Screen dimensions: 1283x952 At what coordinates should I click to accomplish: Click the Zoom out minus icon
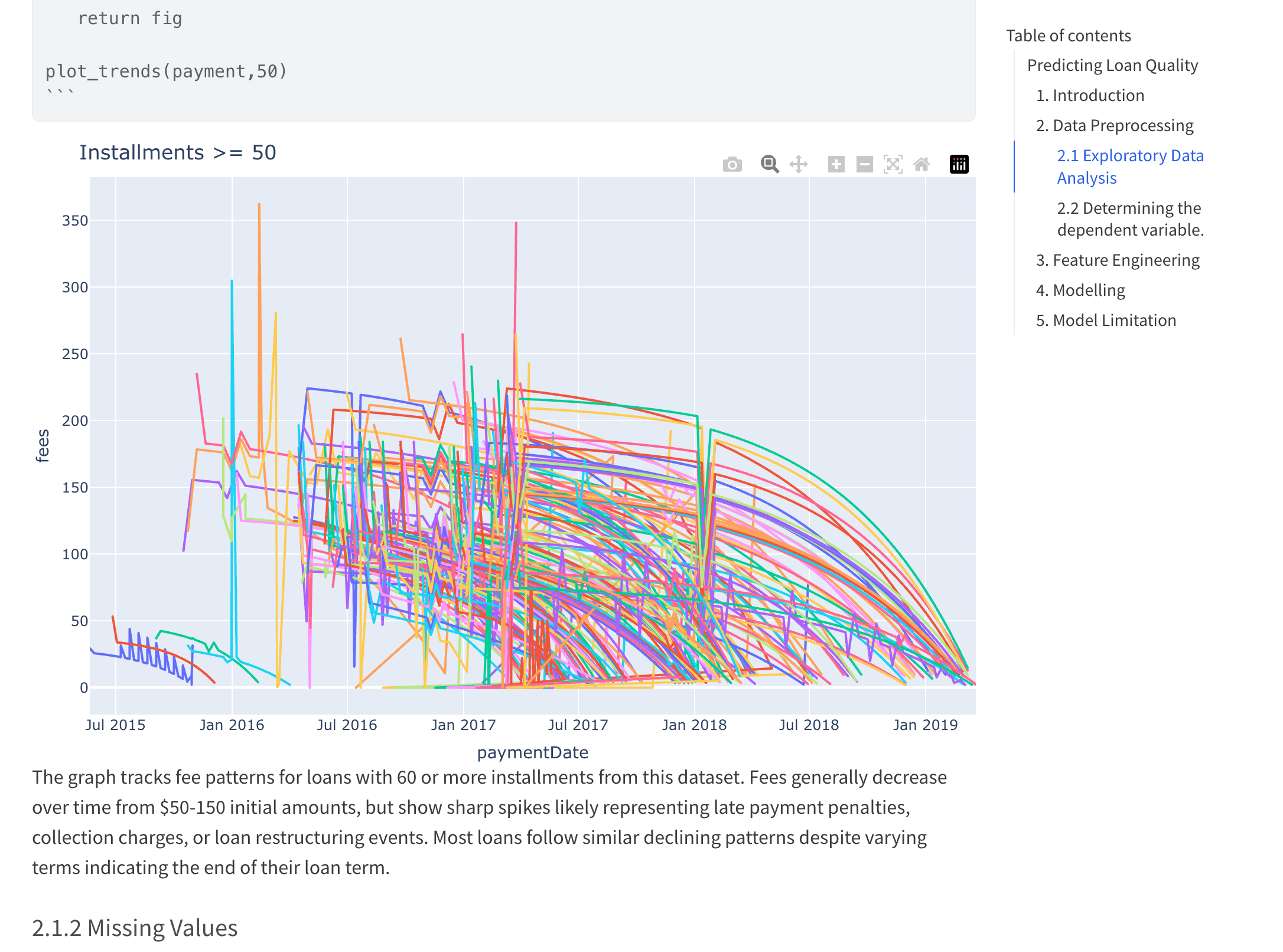click(x=864, y=164)
